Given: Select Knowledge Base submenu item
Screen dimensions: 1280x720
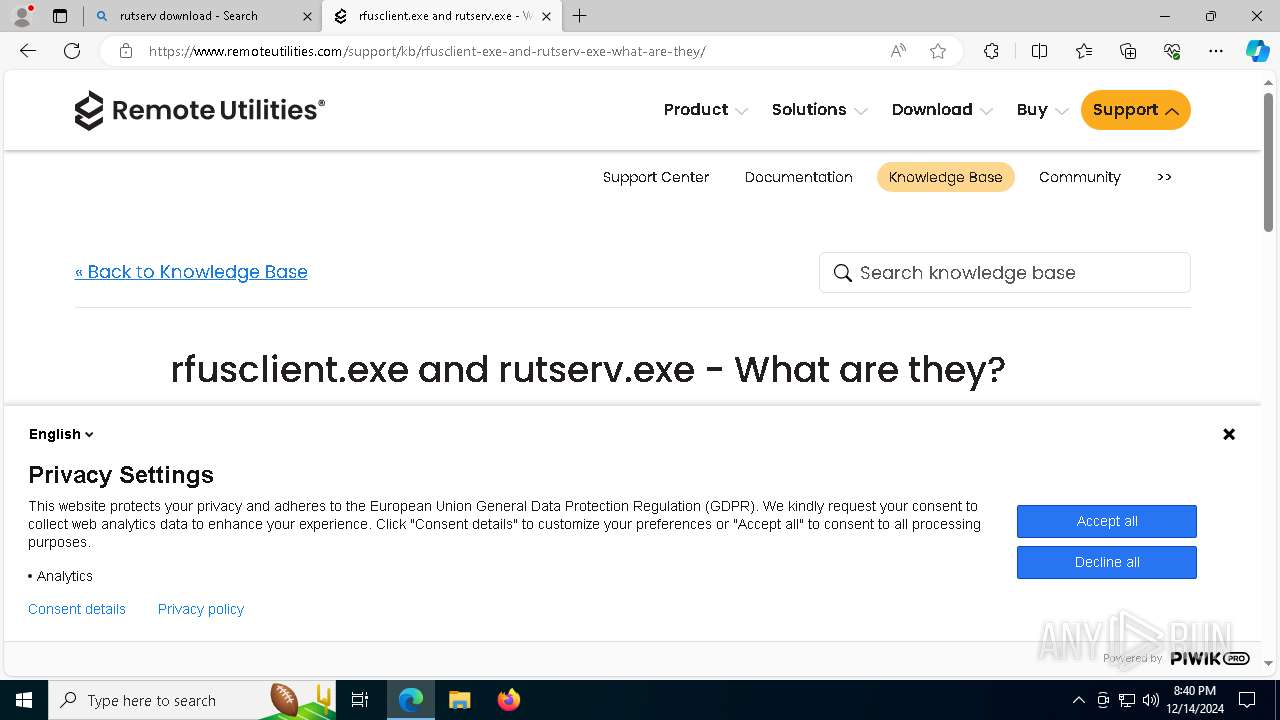Looking at the screenshot, I should tap(945, 177).
